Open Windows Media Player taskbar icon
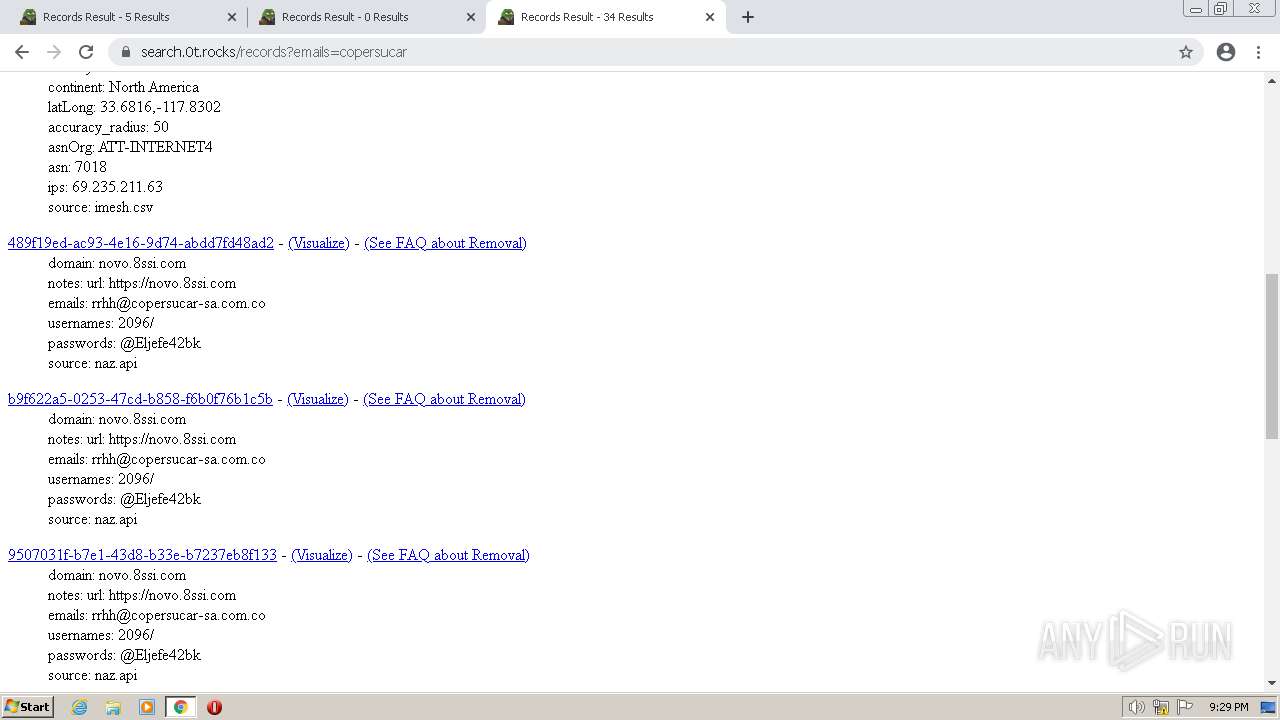This screenshot has width=1280, height=720. tap(147, 707)
